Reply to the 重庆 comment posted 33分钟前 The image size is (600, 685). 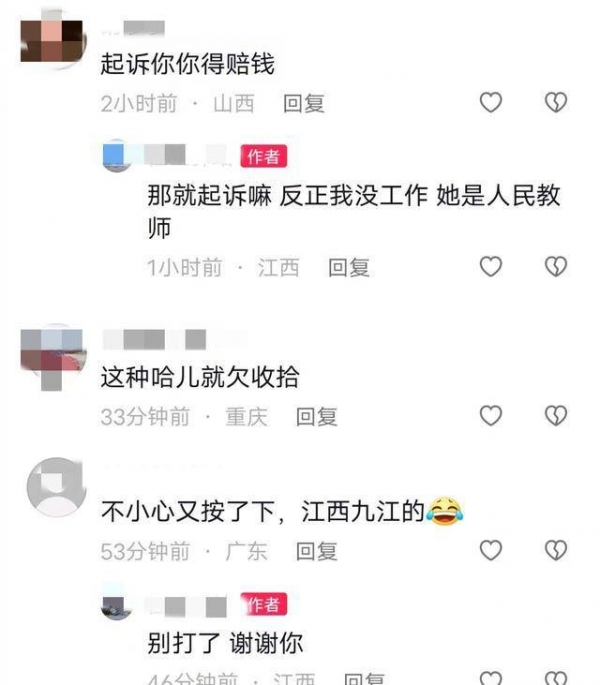(316, 416)
